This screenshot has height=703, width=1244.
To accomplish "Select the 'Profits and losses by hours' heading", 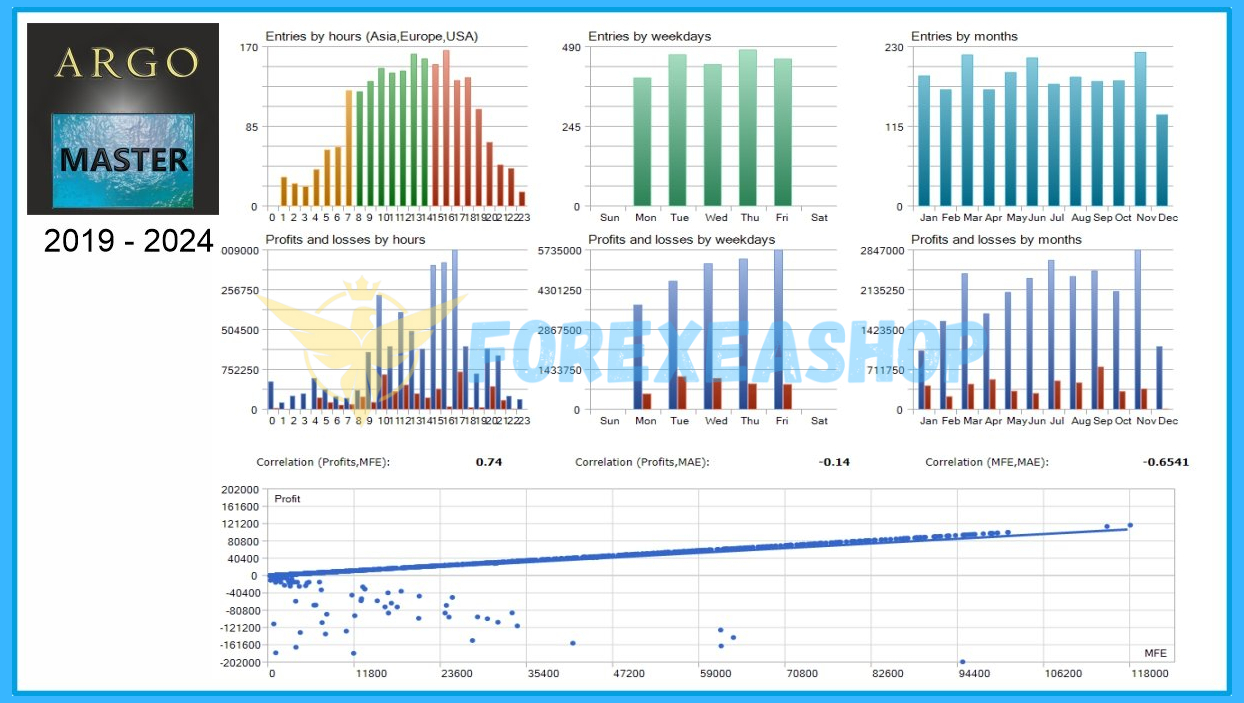I will (345, 240).
